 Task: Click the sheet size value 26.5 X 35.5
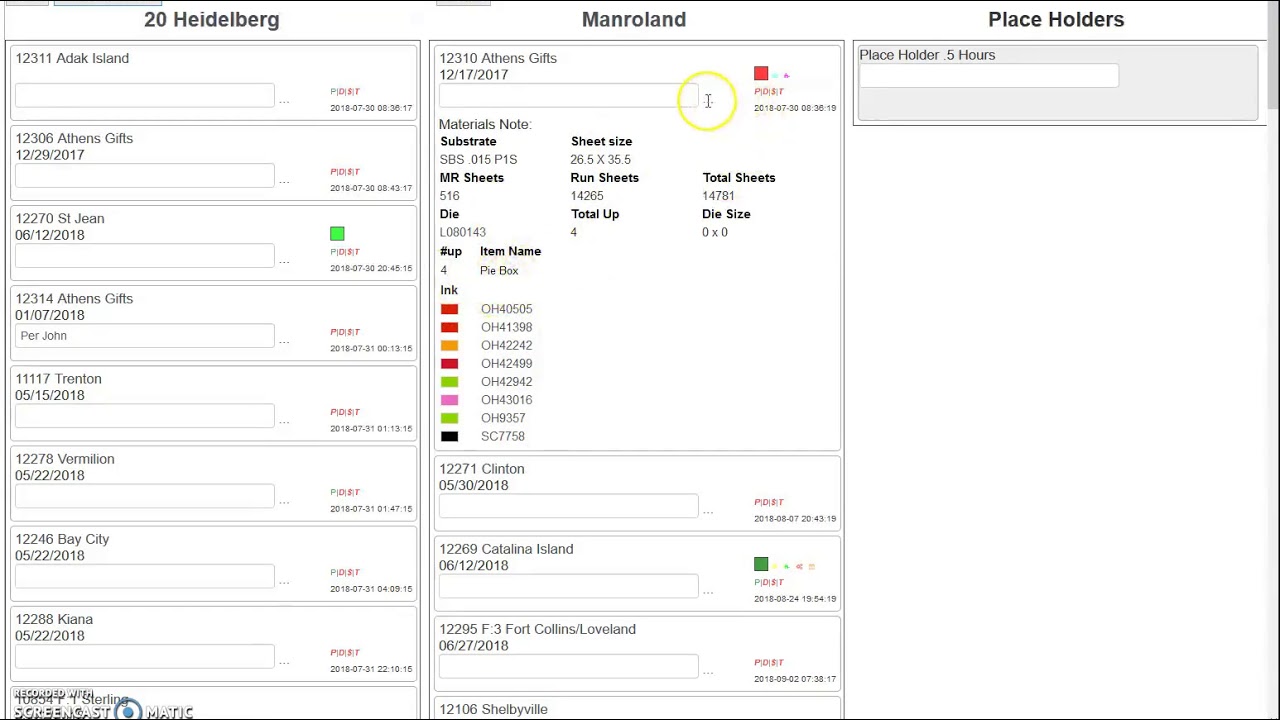coord(601,159)
